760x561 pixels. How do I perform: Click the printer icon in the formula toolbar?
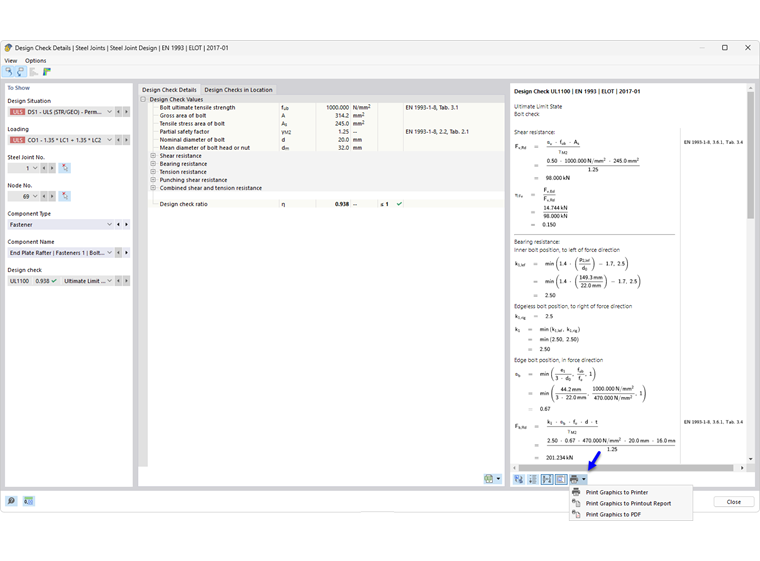574,479
